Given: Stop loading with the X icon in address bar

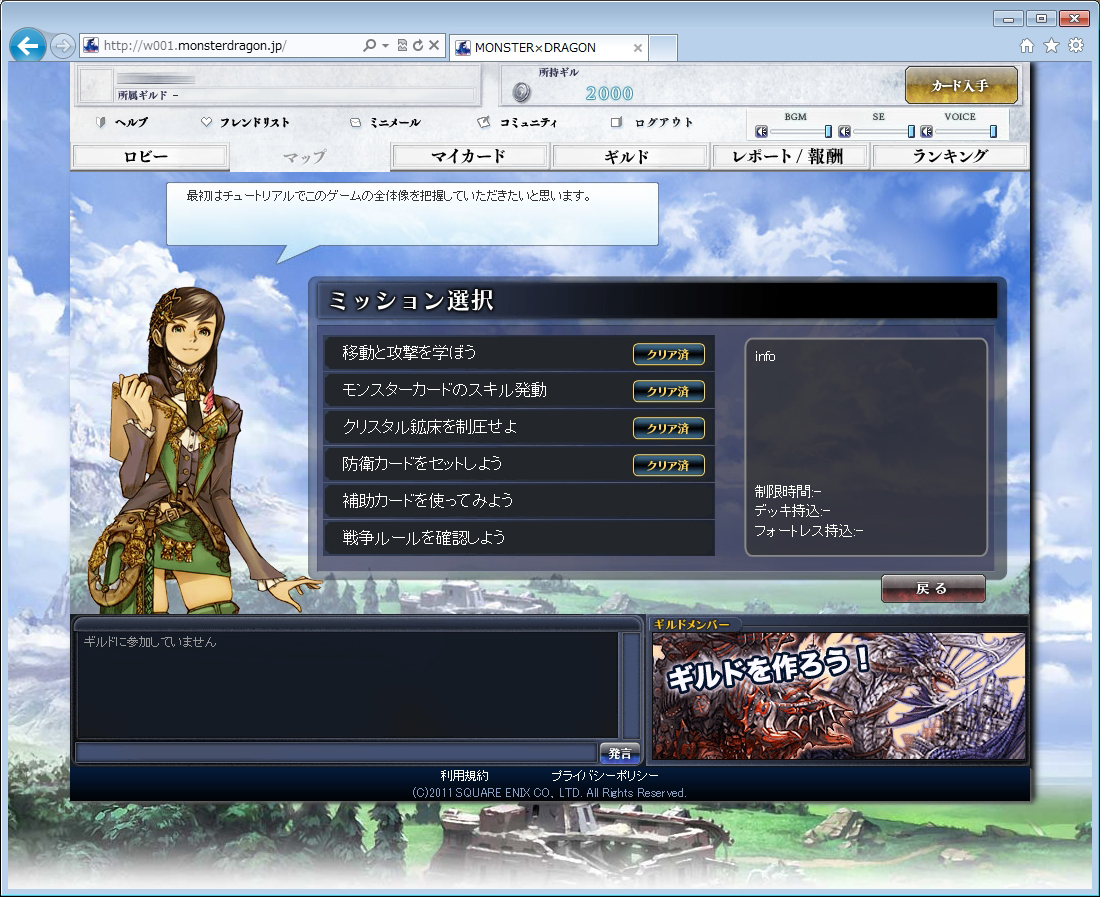Looking at the screenshot, I should [434, 46].
